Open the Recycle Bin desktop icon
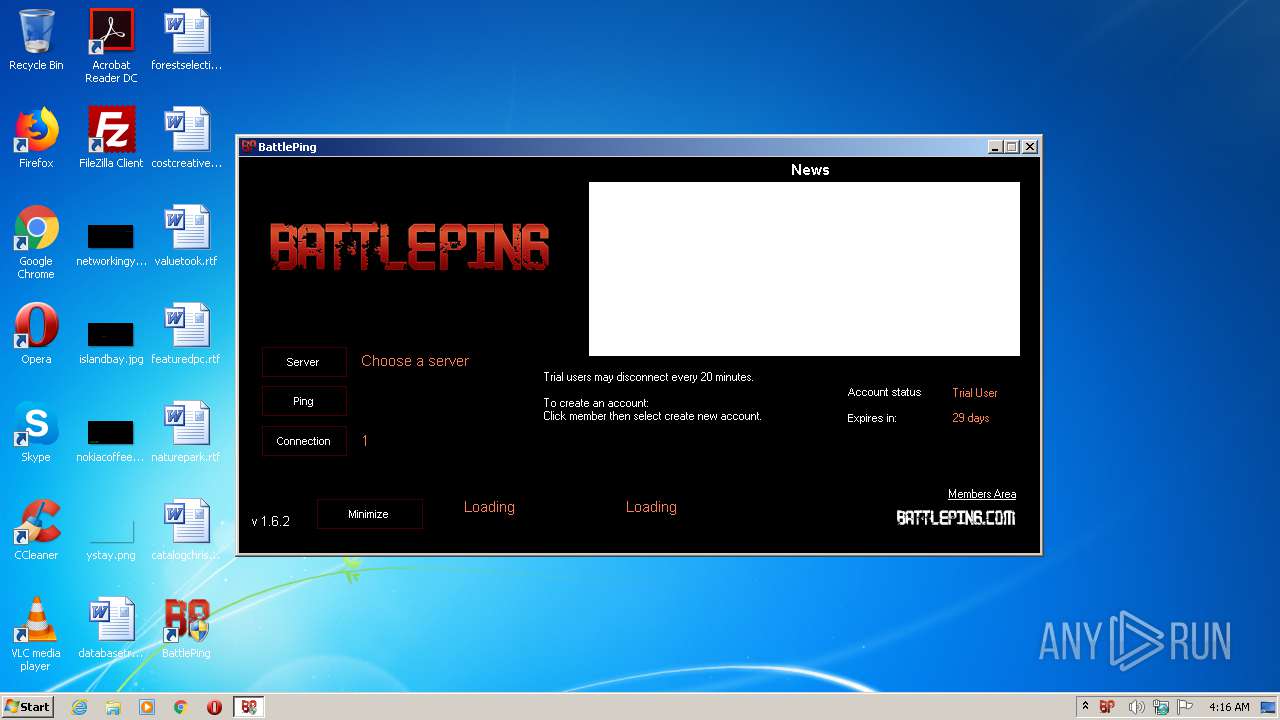 coord(36,40)
